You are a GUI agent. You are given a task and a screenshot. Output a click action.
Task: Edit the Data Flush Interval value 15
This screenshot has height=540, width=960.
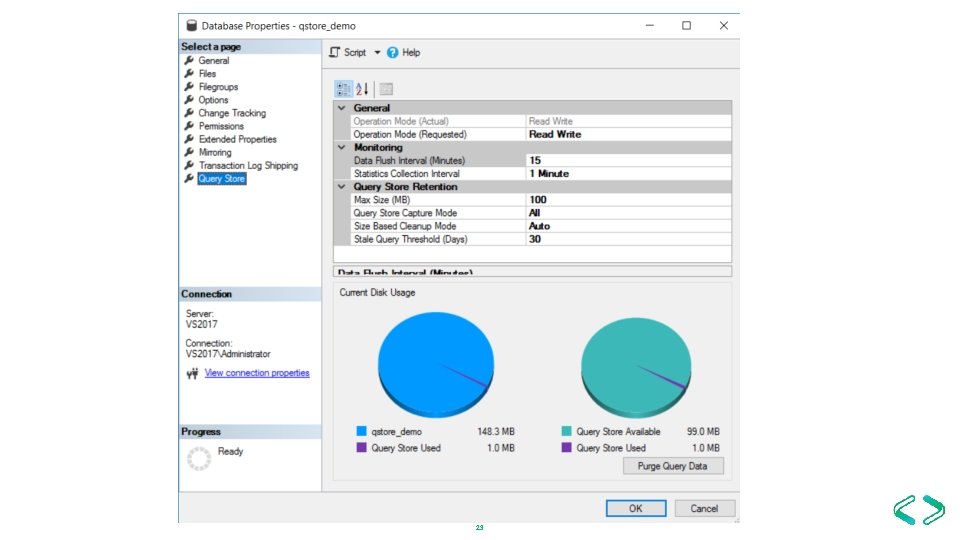628,160
